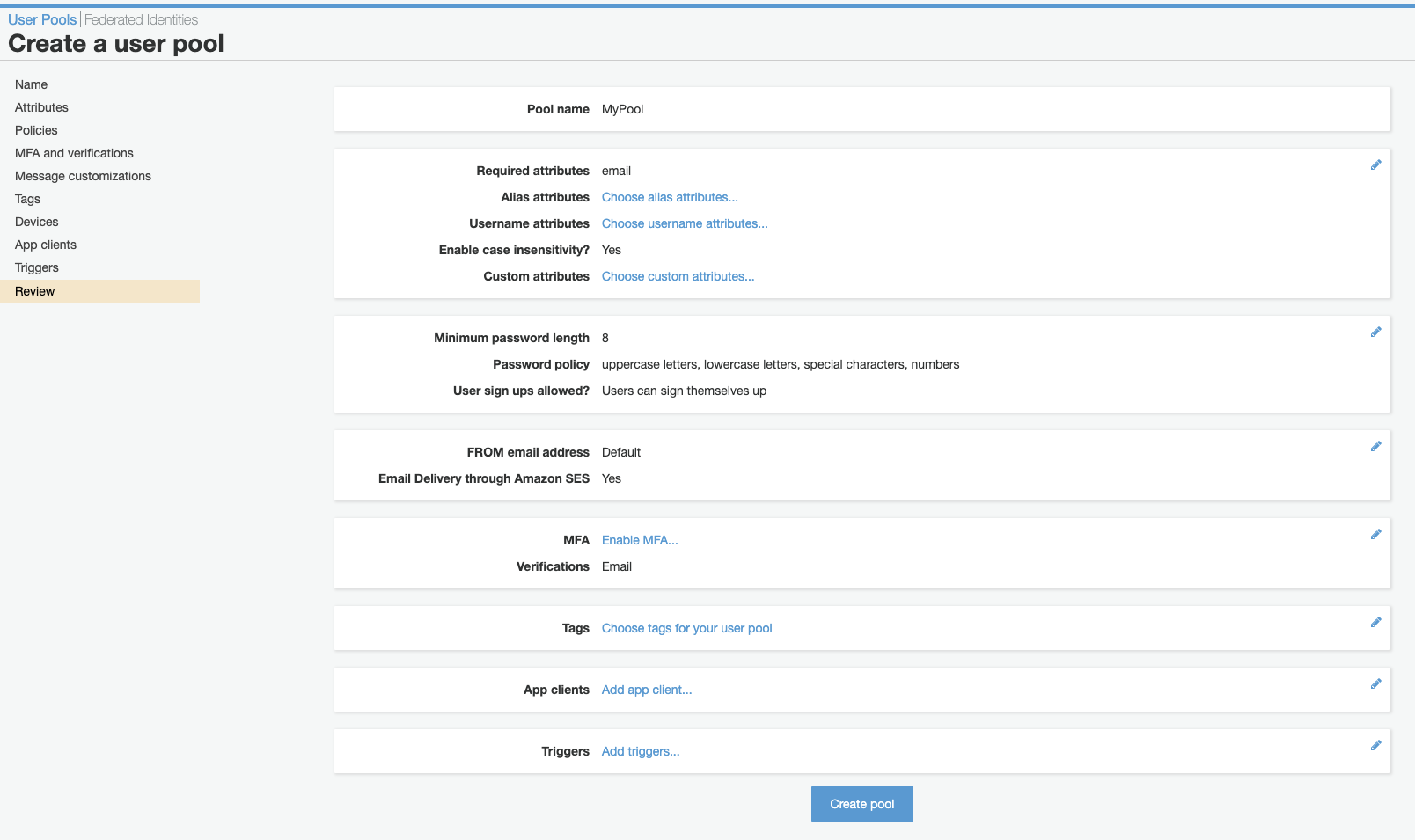This screenshot has height=840, width=1415.
Task: Edit MFA and Verifications section pencil icon
Action: tap(1375, 534)
